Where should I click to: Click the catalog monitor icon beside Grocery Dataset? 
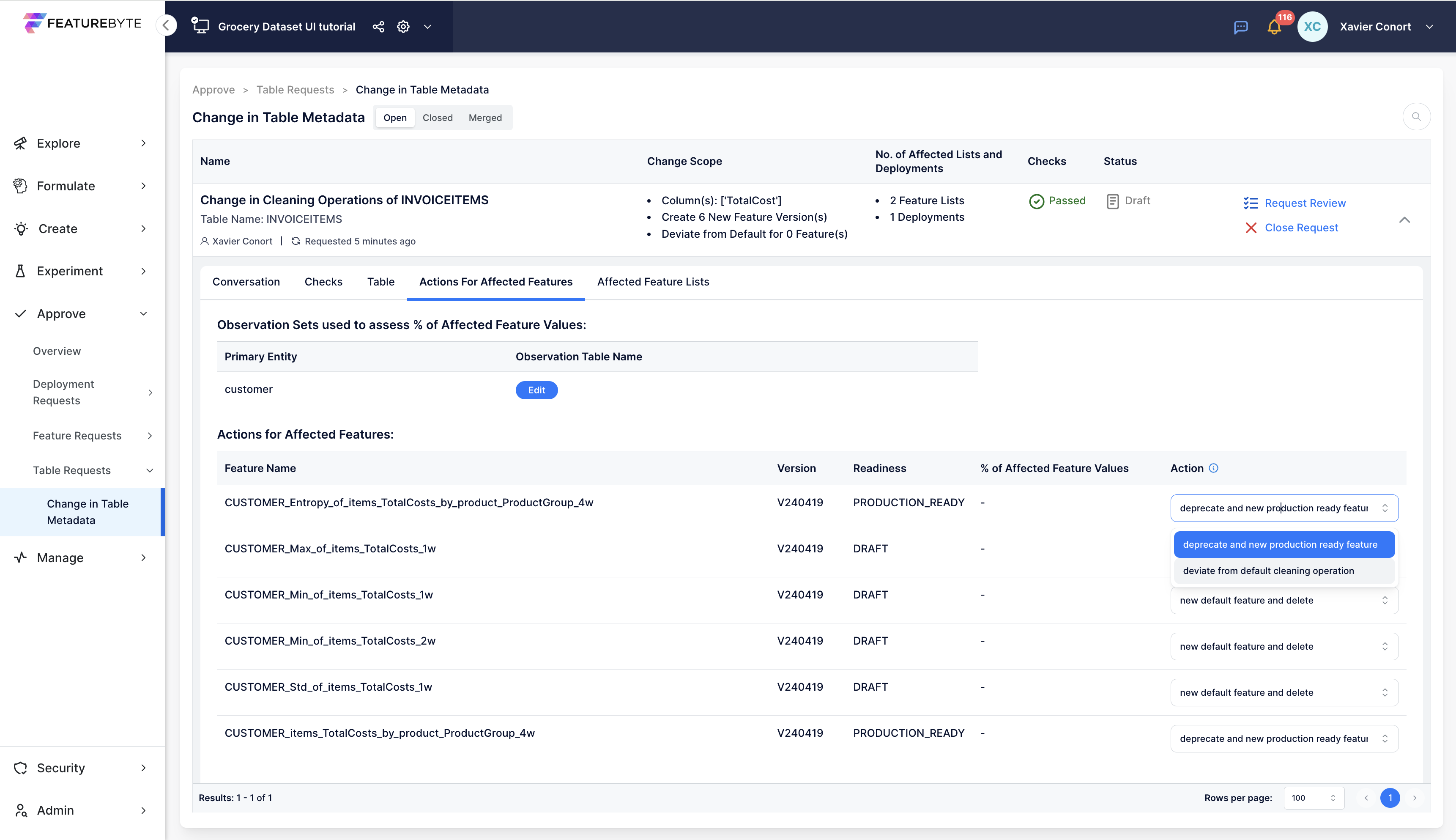200,25
